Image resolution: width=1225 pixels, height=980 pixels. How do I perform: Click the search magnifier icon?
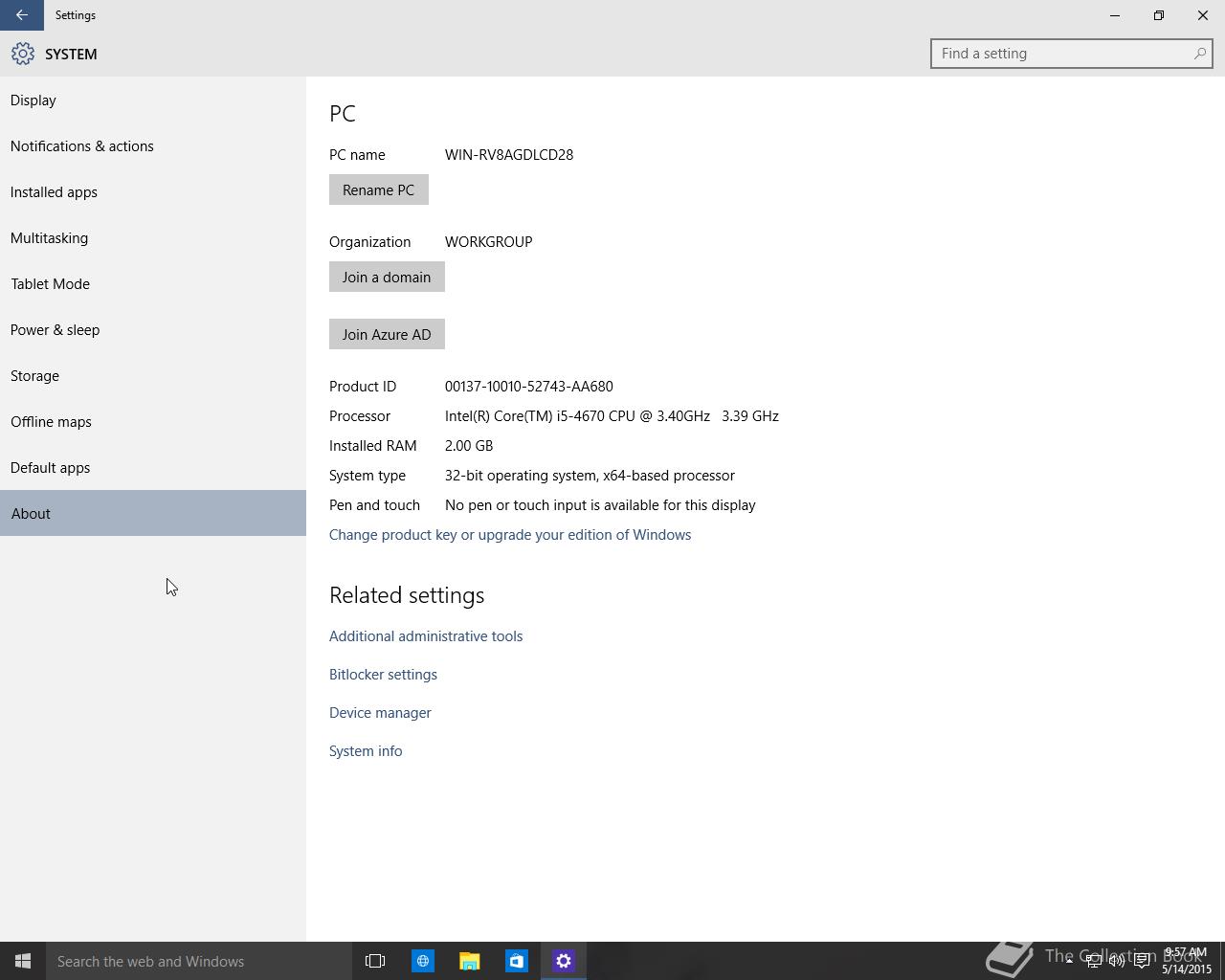[1199, 54]
